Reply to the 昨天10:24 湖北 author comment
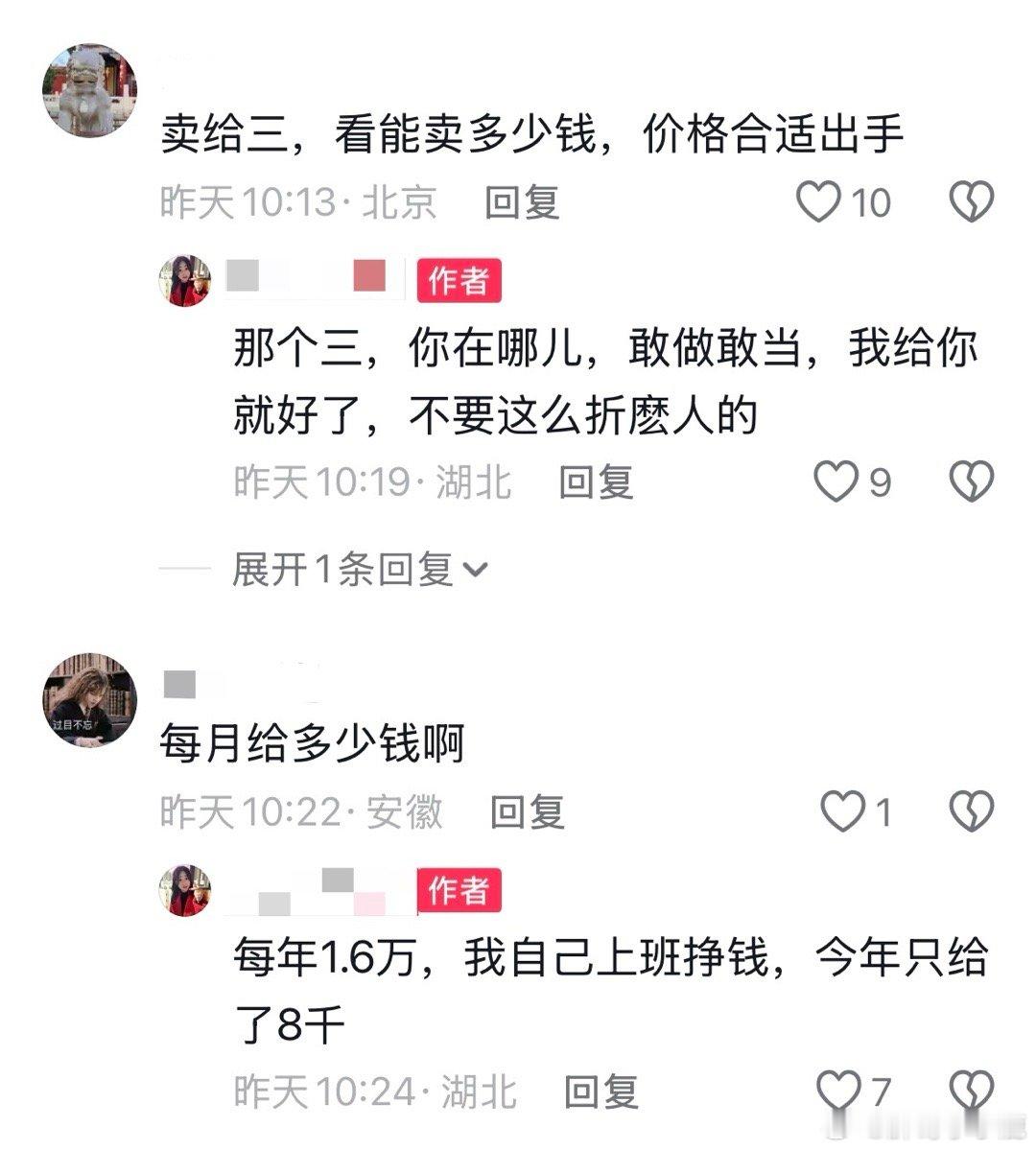This screenshot has width=1036, height=1150. pyautogui.click(x=600, y=1091)
